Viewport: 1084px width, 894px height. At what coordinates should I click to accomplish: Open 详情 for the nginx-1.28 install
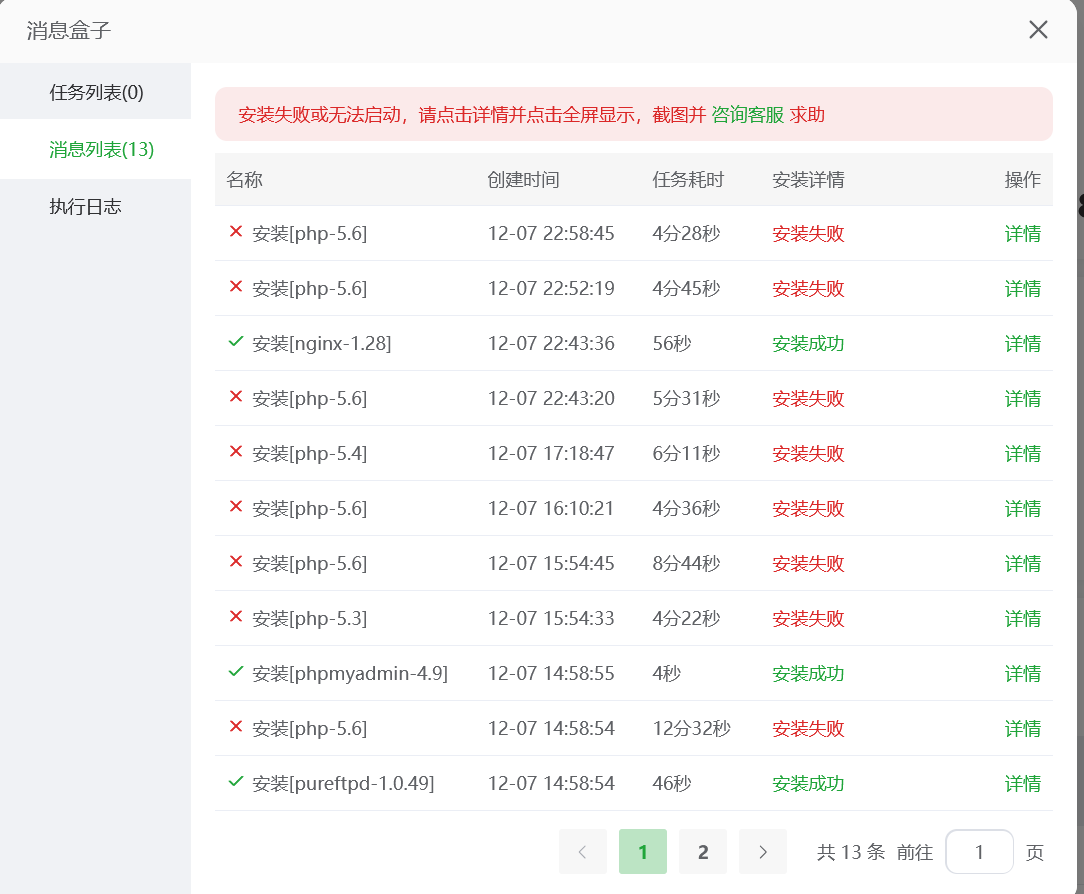1022,344
